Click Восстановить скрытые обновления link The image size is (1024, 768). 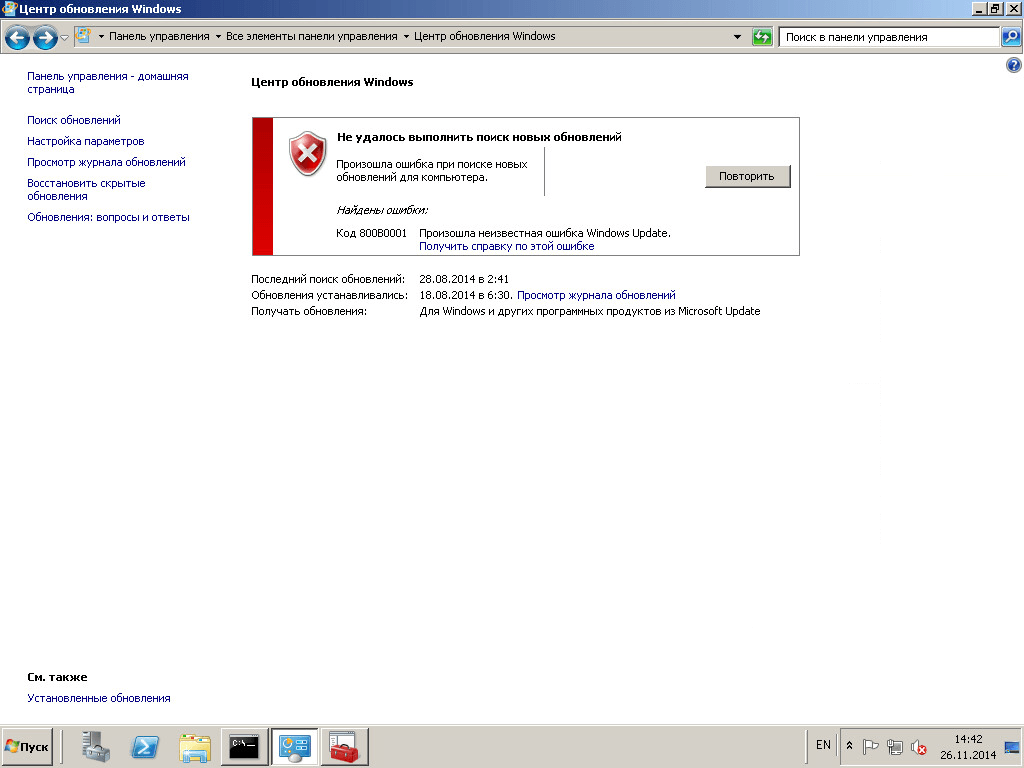(86, 189)
